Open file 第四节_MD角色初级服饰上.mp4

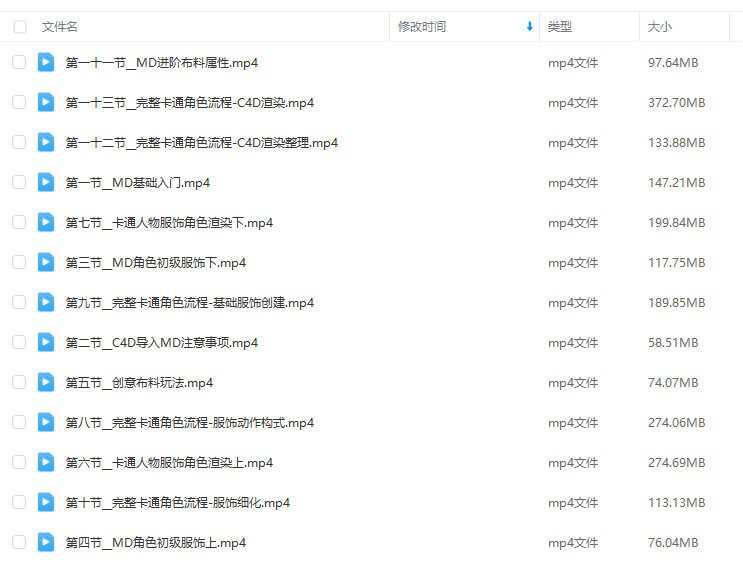tap(156, 543)
